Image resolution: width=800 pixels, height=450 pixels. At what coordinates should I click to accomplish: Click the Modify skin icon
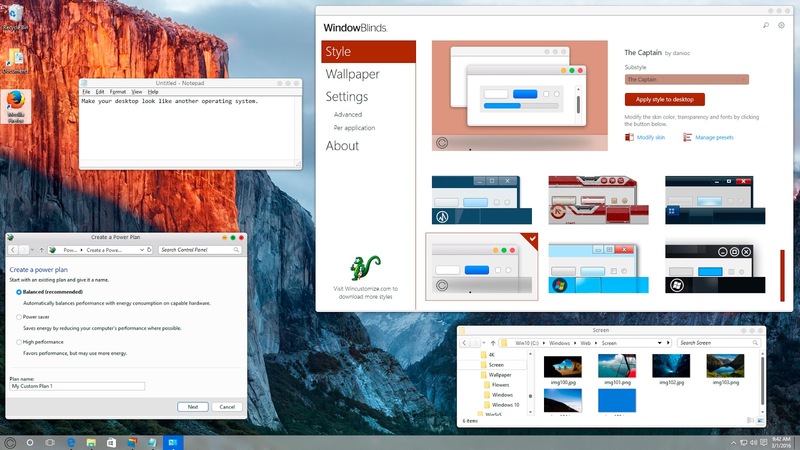click(x=630, y=137)
